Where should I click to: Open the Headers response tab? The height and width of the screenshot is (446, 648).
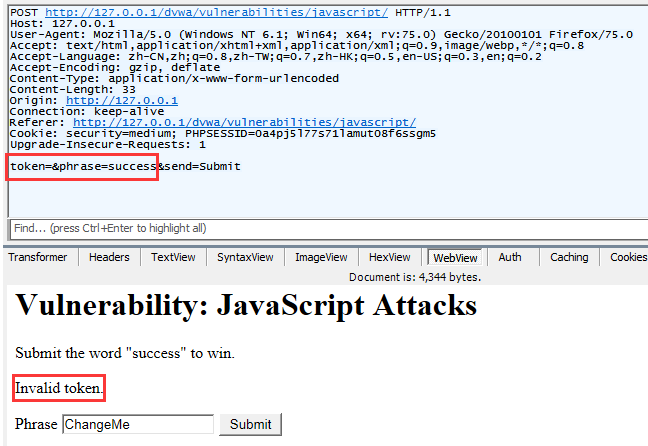click(109, 257)
